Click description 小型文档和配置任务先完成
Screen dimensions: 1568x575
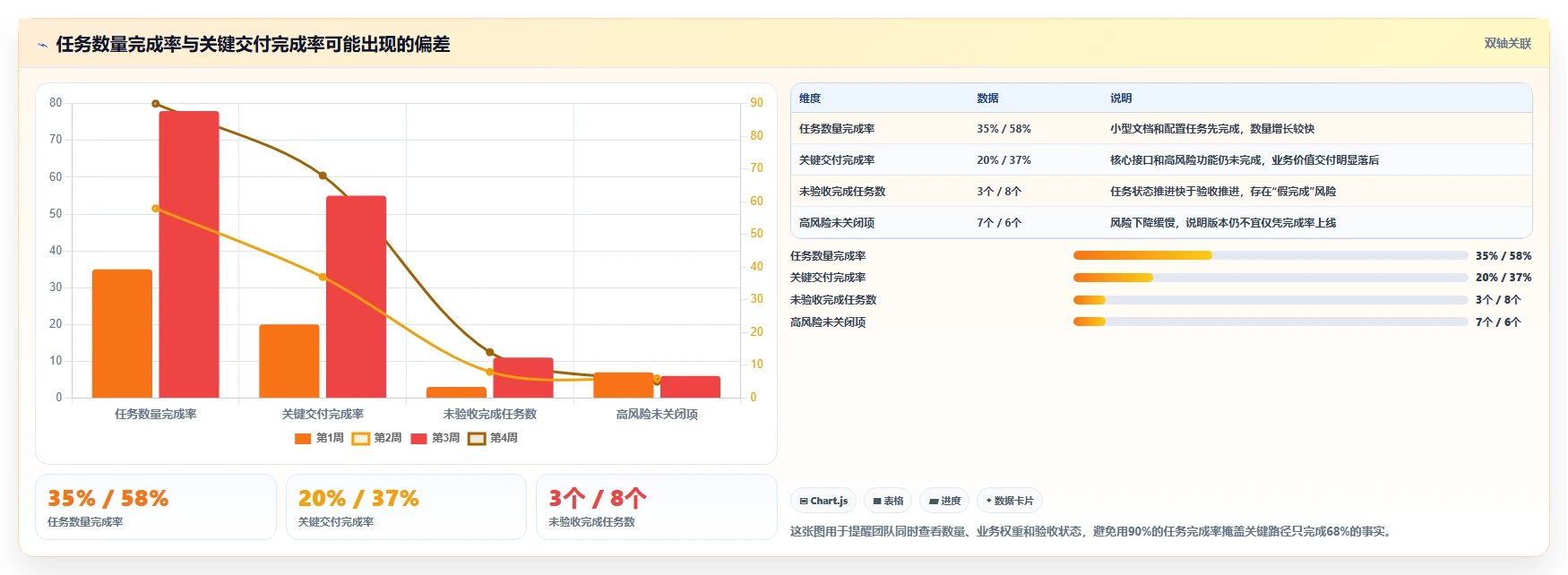point(1212,129)
